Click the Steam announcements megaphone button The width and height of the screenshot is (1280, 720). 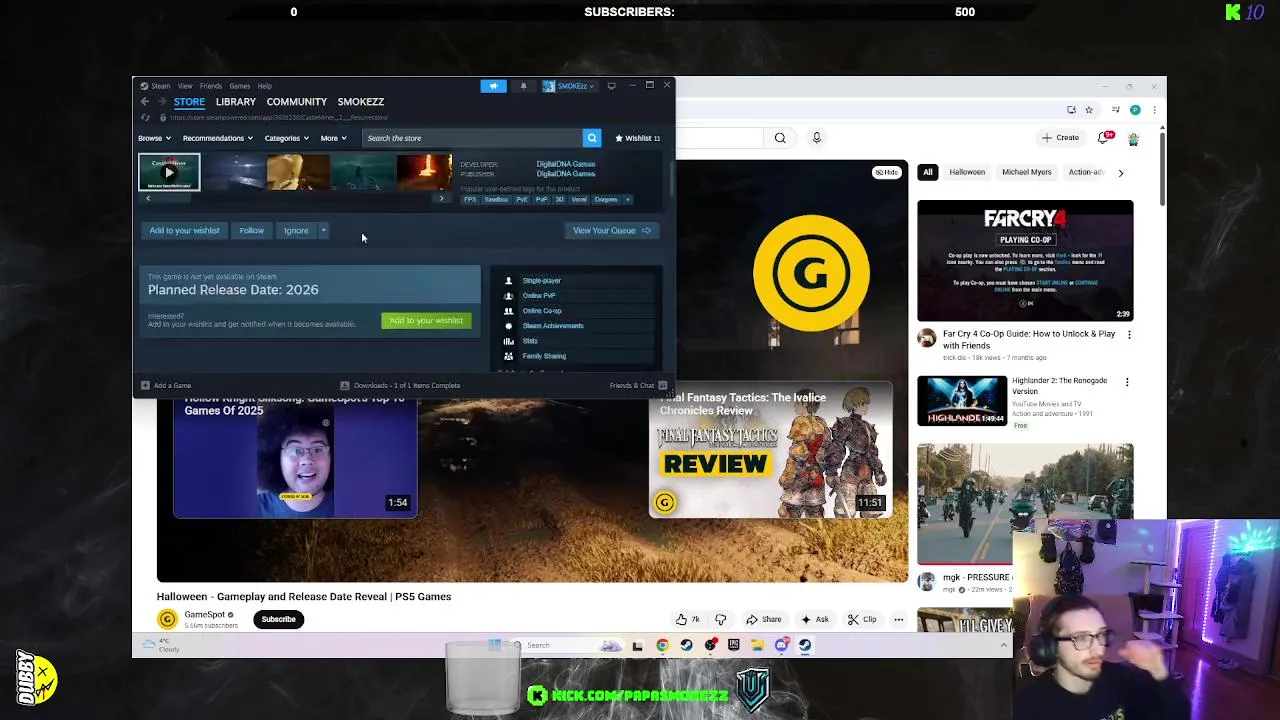point(493,86)
